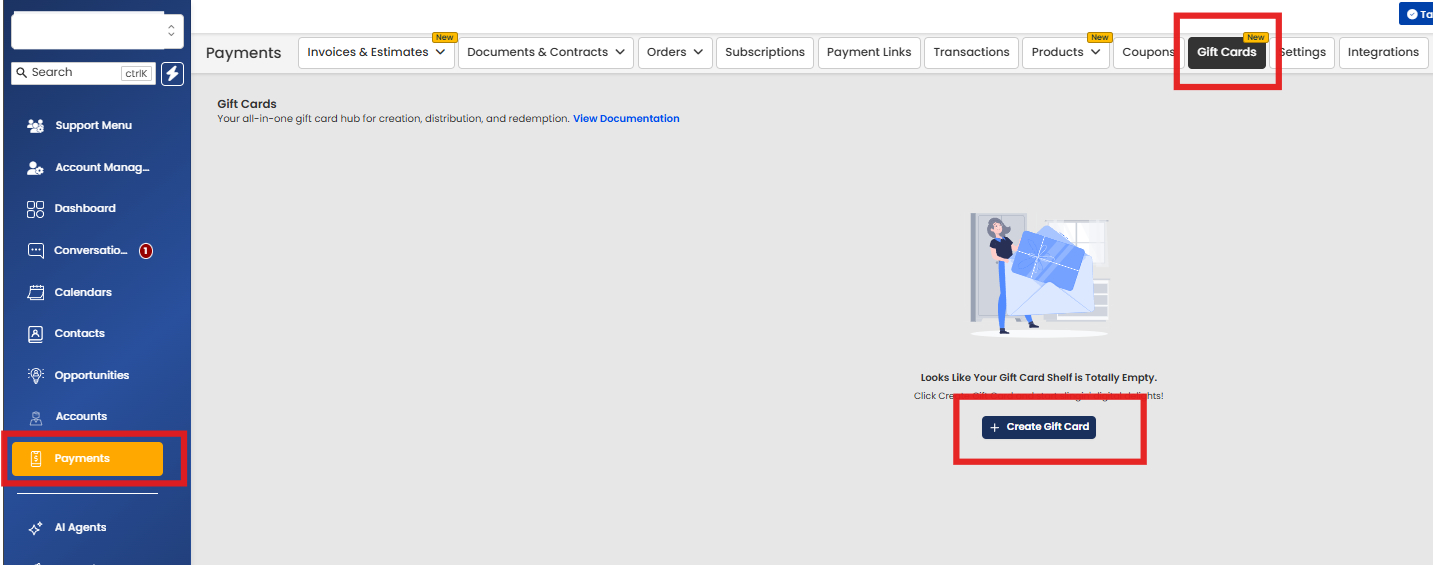Click the lightning bolt quick actions icon

click(172, 73)
